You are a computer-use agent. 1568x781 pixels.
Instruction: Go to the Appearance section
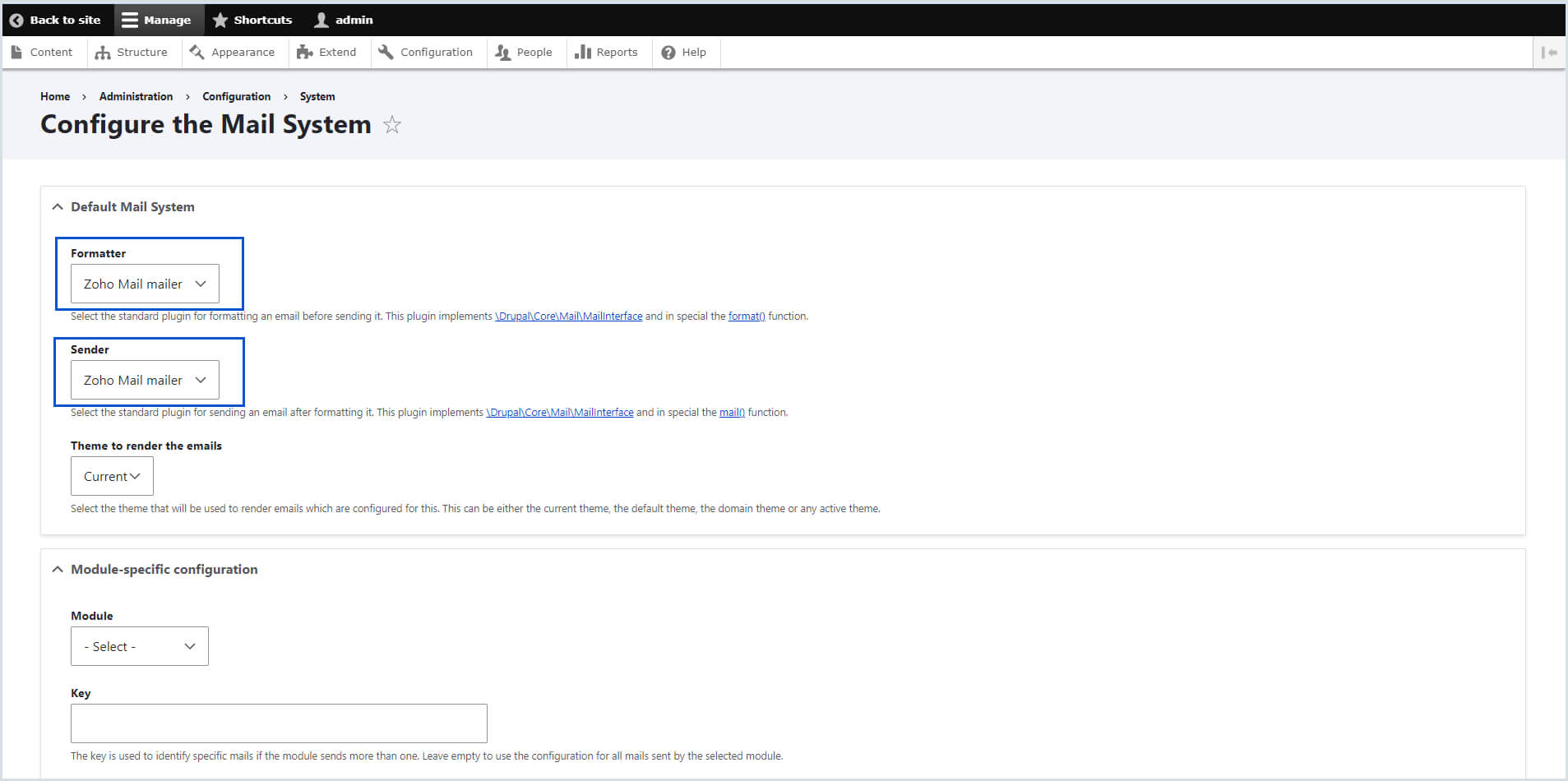tap(233, 52)
